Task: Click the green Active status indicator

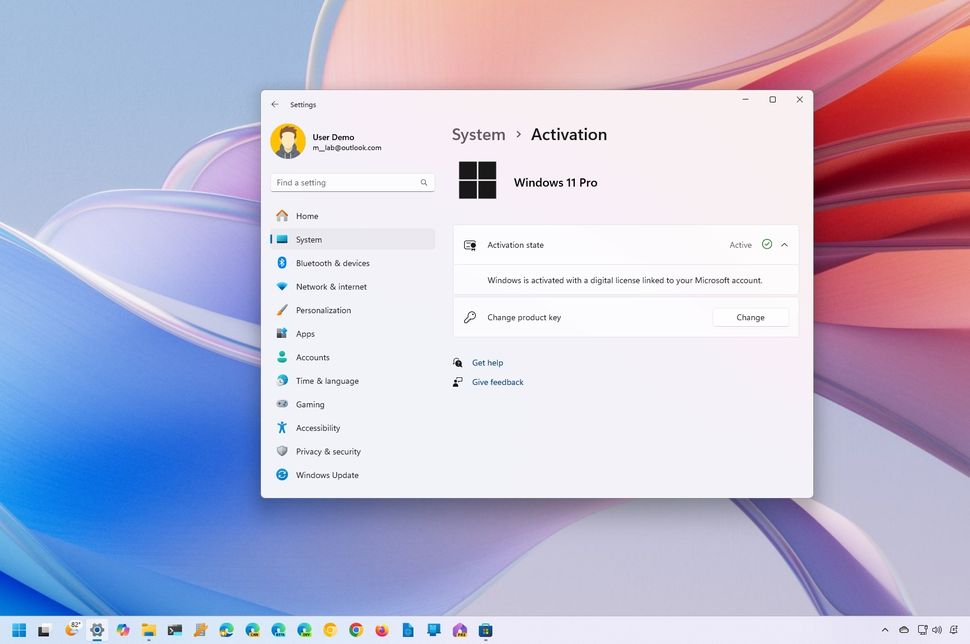Action: tap(766, 244)
